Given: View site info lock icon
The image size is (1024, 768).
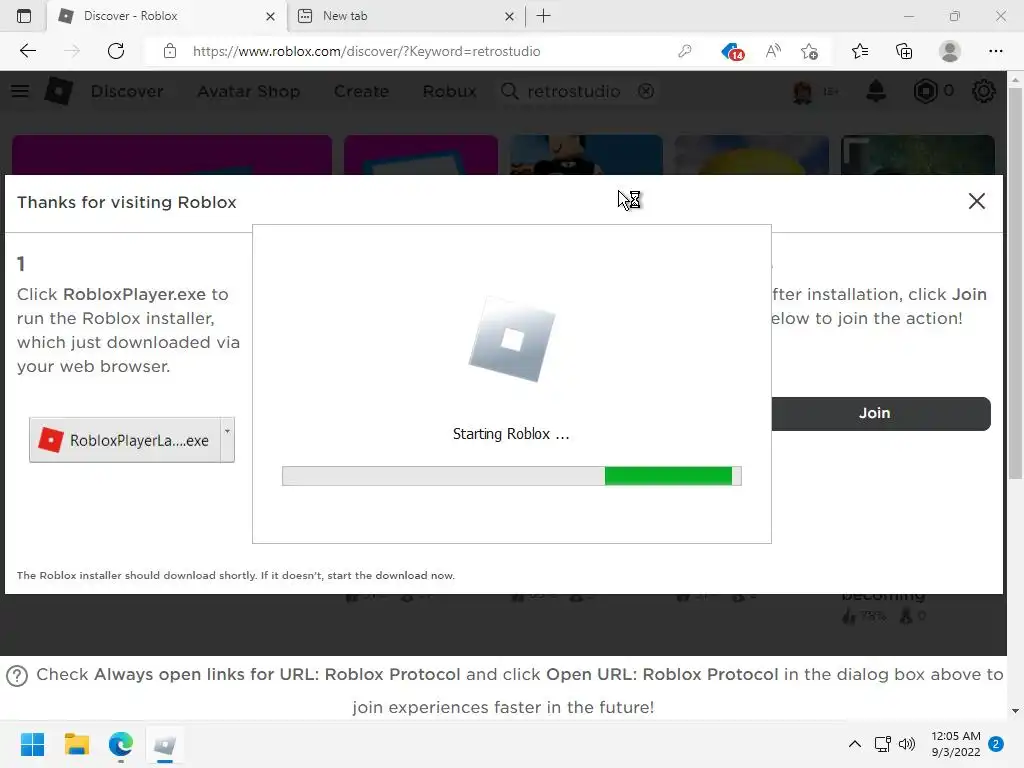Looking at the screenshot, I should tap(170, 51).
